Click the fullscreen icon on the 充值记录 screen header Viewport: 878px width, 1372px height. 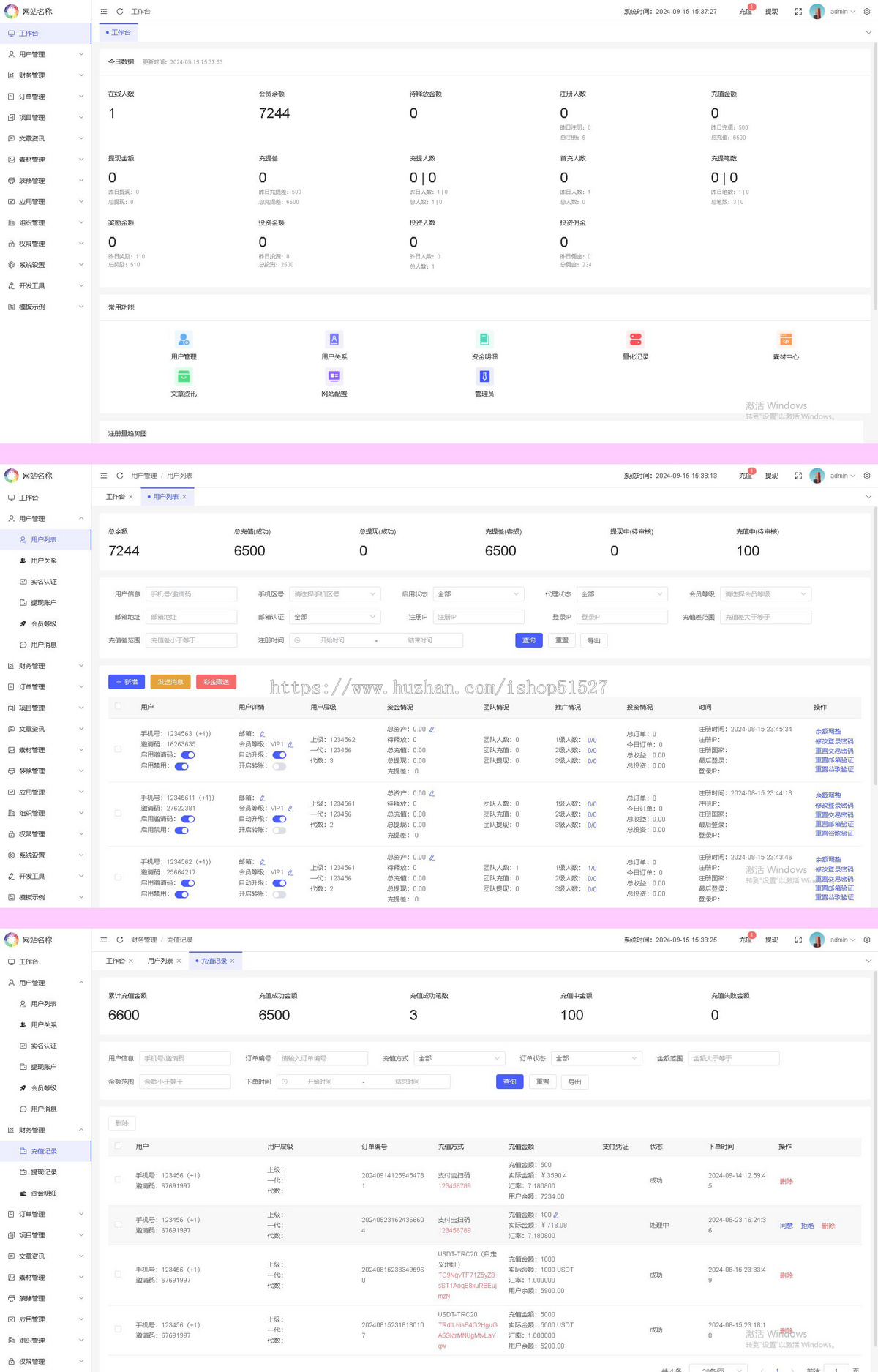pyautogui.click(x=798, y=940)
